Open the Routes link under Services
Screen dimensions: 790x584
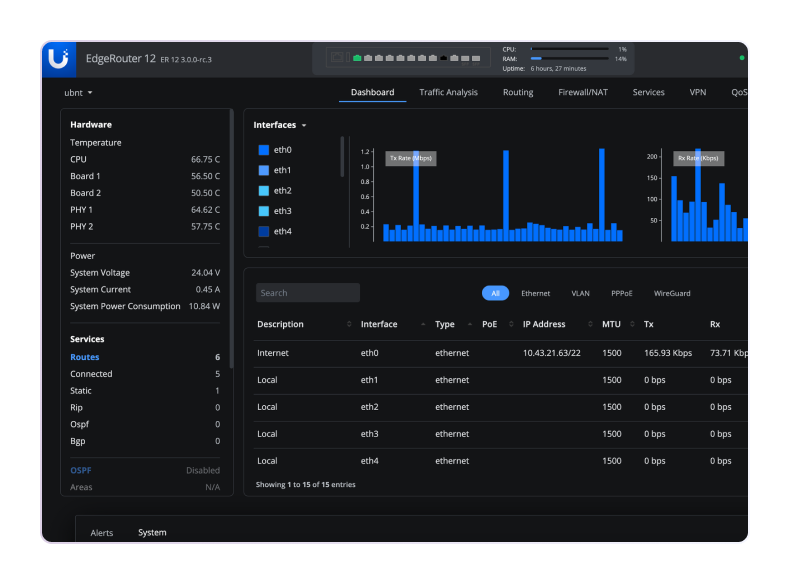pyautogui.click(x=85, y=357)
